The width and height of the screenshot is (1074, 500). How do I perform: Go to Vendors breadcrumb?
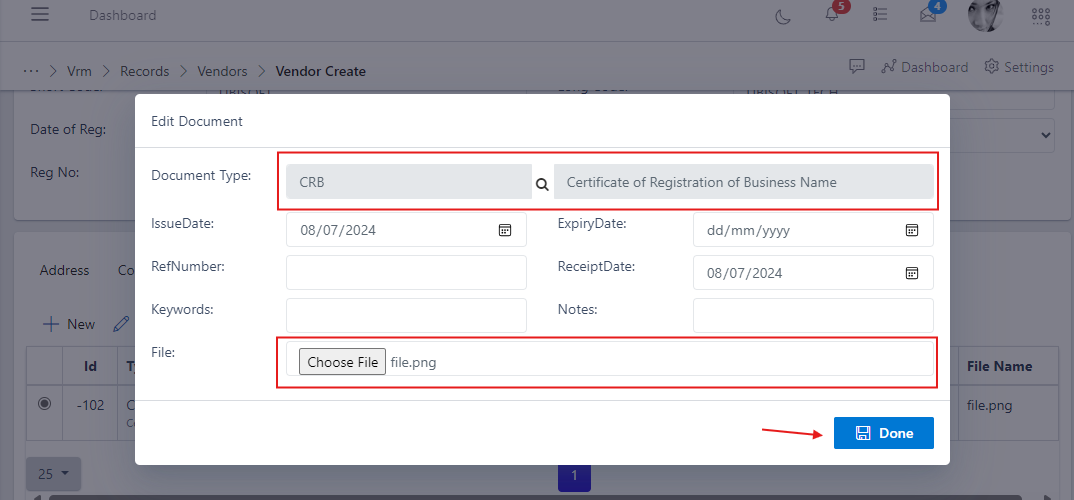pyautogui.click(x=223, y=71)
